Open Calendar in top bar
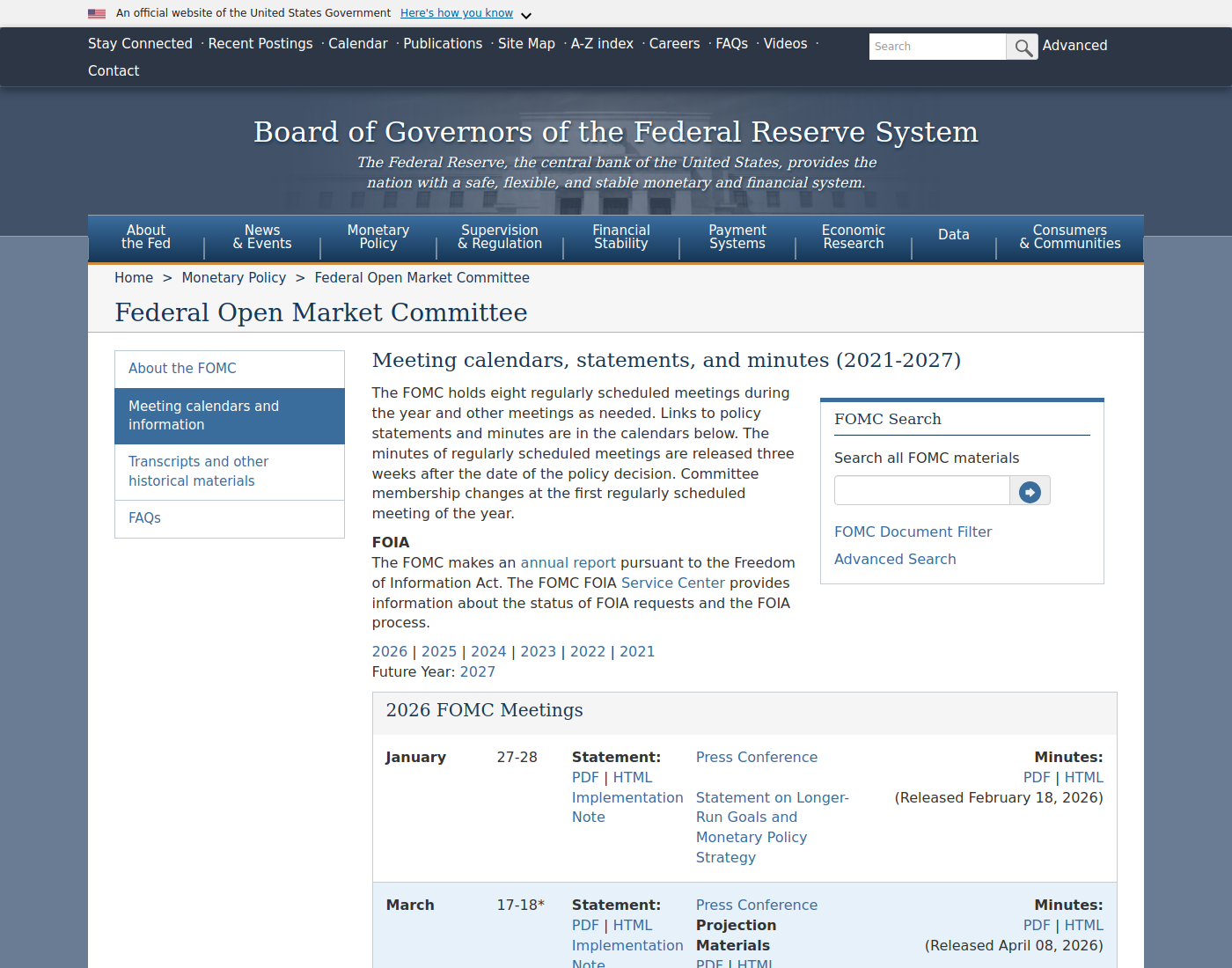The image size is (1232, 968). 358,44
